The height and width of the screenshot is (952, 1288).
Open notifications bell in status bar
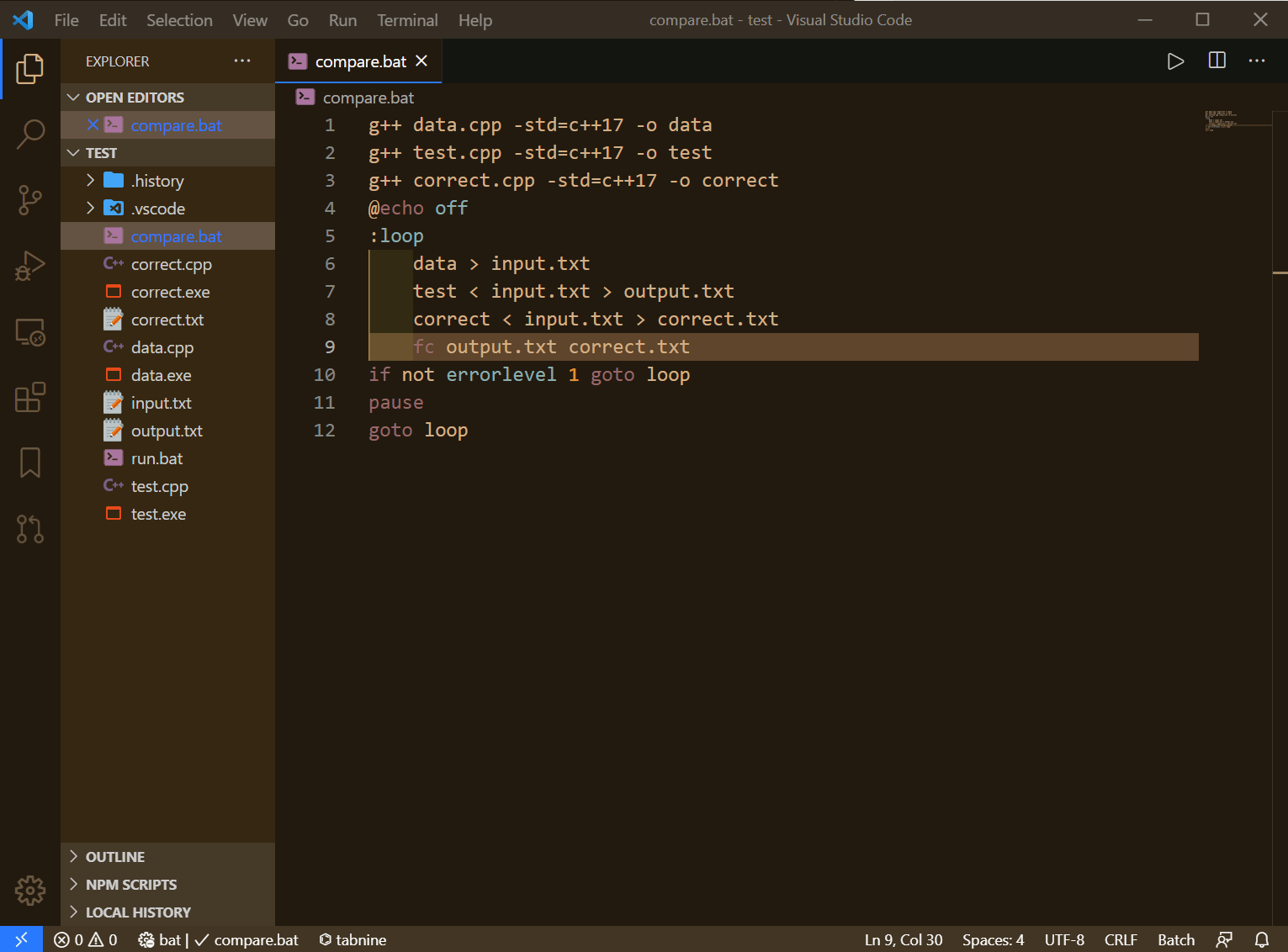coord(1262,939)
